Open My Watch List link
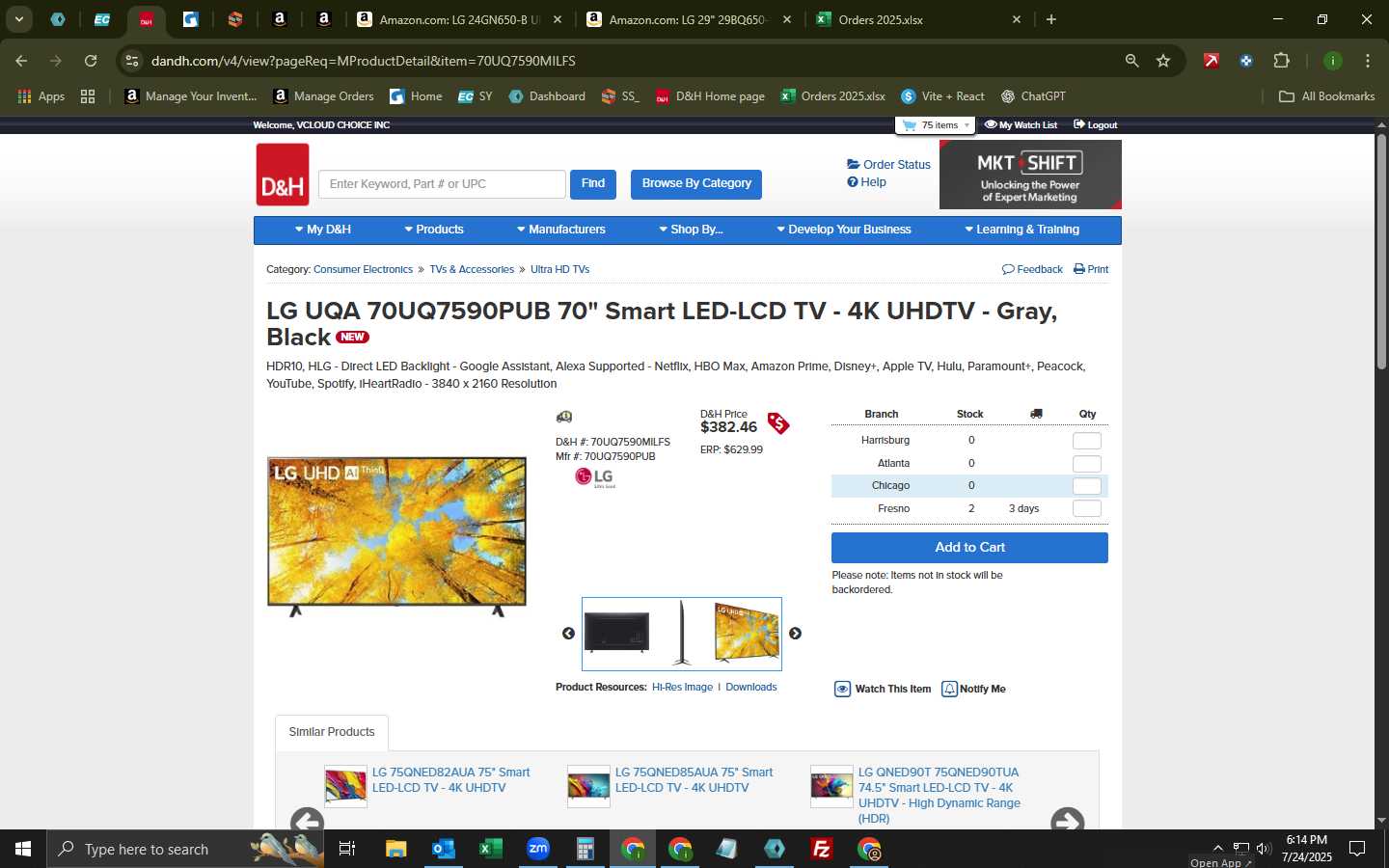Viewport: 1389px width, 868px height. pos(1021,125)
